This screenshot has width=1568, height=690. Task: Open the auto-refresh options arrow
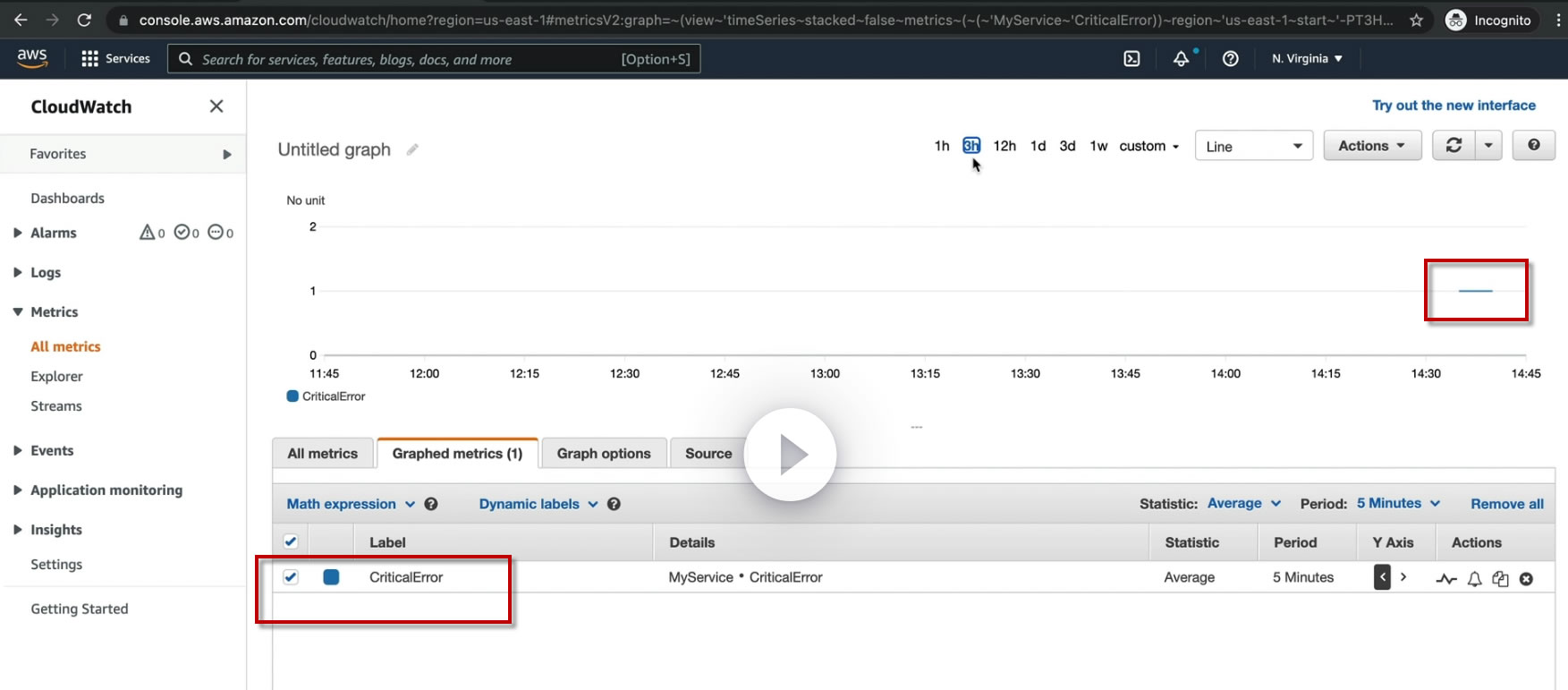(x=1488, y=146)
